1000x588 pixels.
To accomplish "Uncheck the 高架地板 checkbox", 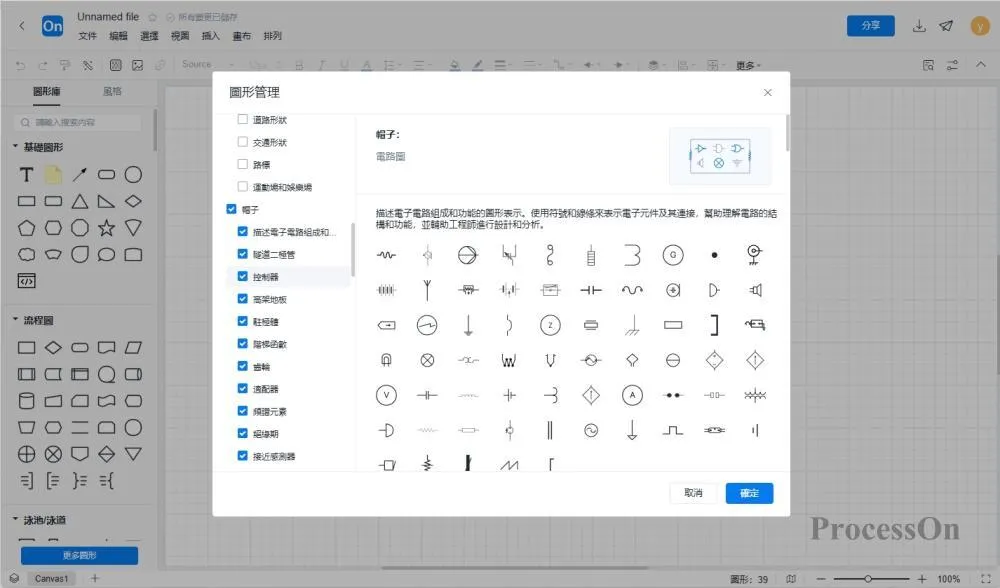I will [242, 298].
